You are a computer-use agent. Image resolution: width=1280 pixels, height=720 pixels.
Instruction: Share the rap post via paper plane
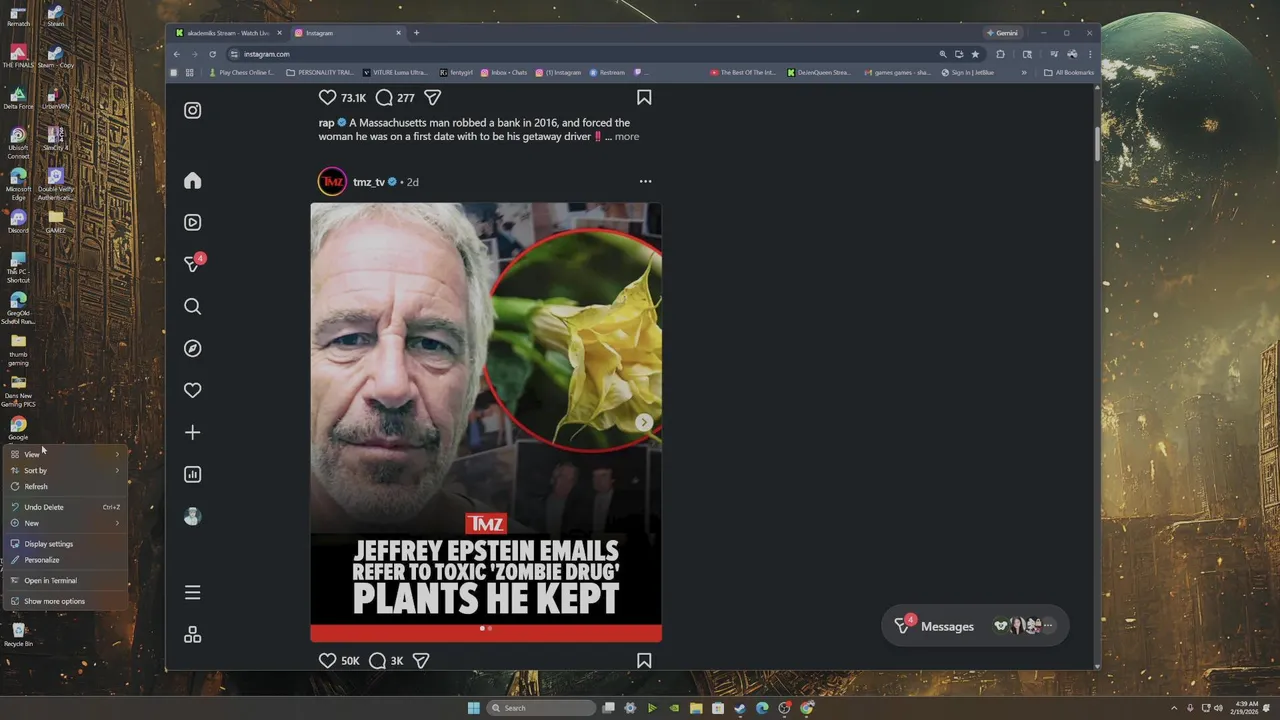[x=433, y=98]
